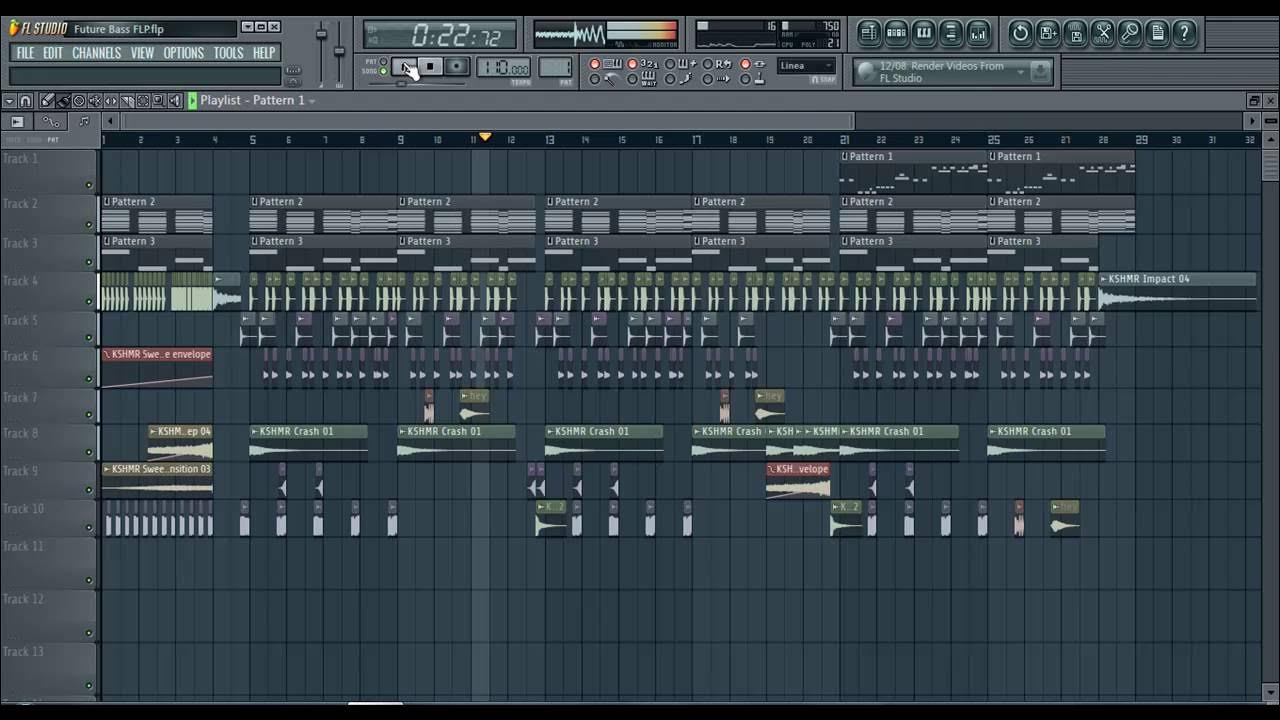Open the OPTIONS menu
The image size is (1280, 720).
click(x=184, y=53)
